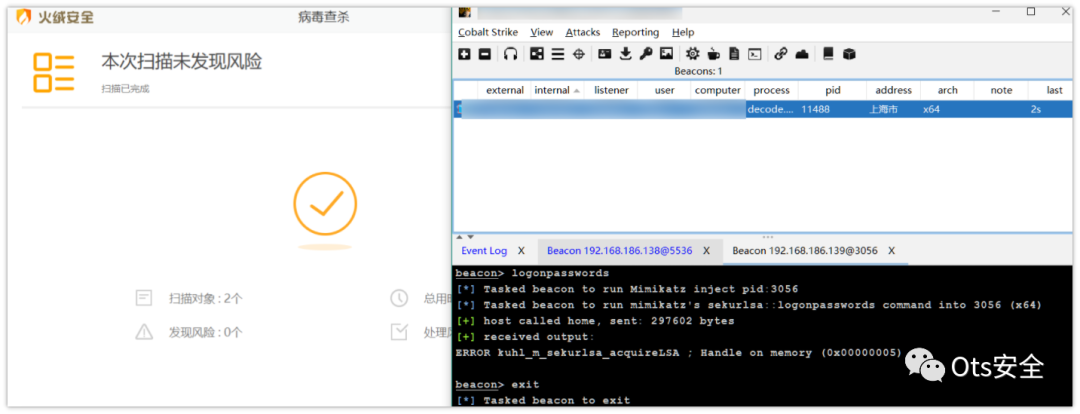Open the Help menu
The height and width of the screenshot is (414, 1080).
[x=683, y=32]
